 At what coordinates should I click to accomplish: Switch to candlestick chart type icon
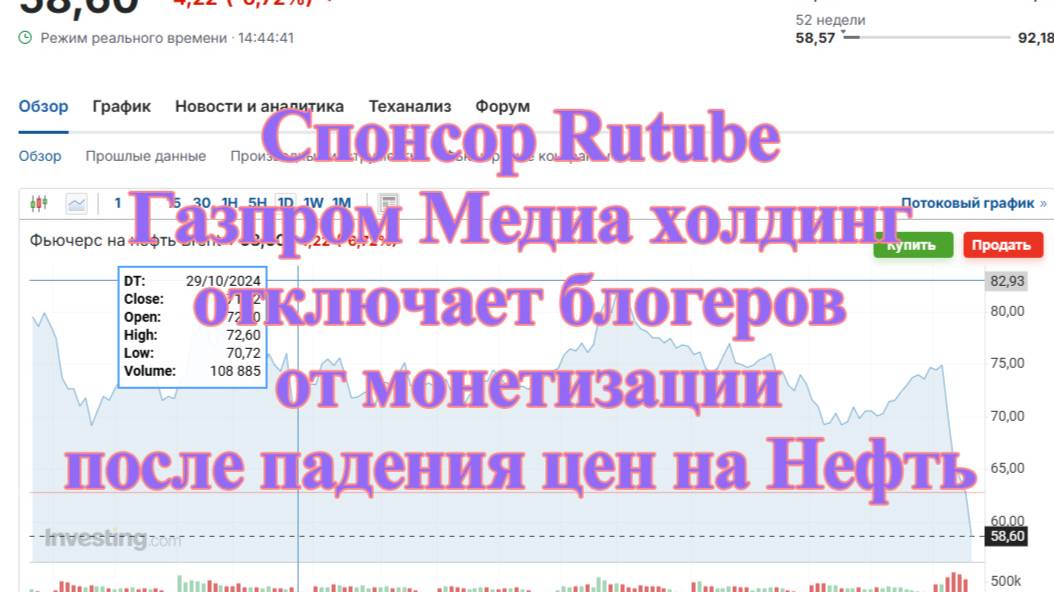click(x=39, y=203)
